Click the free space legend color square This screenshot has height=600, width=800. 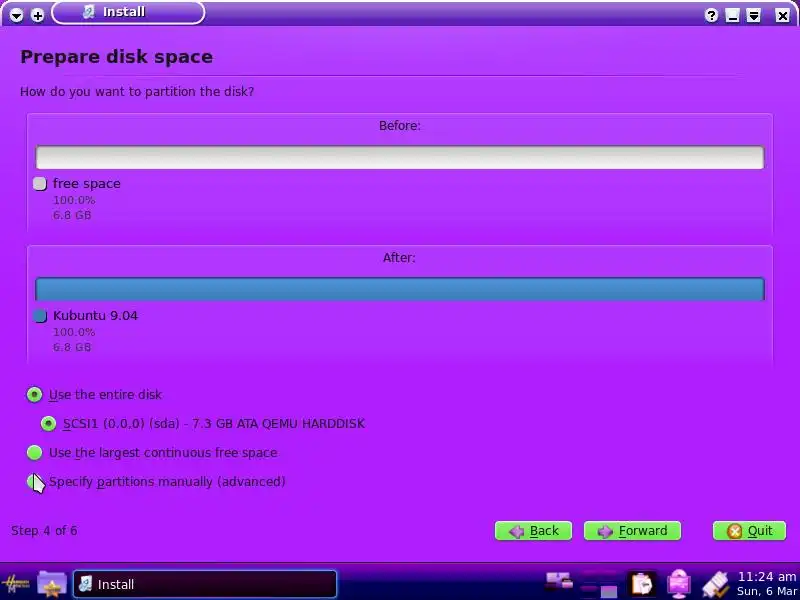[x=40, y=184]
